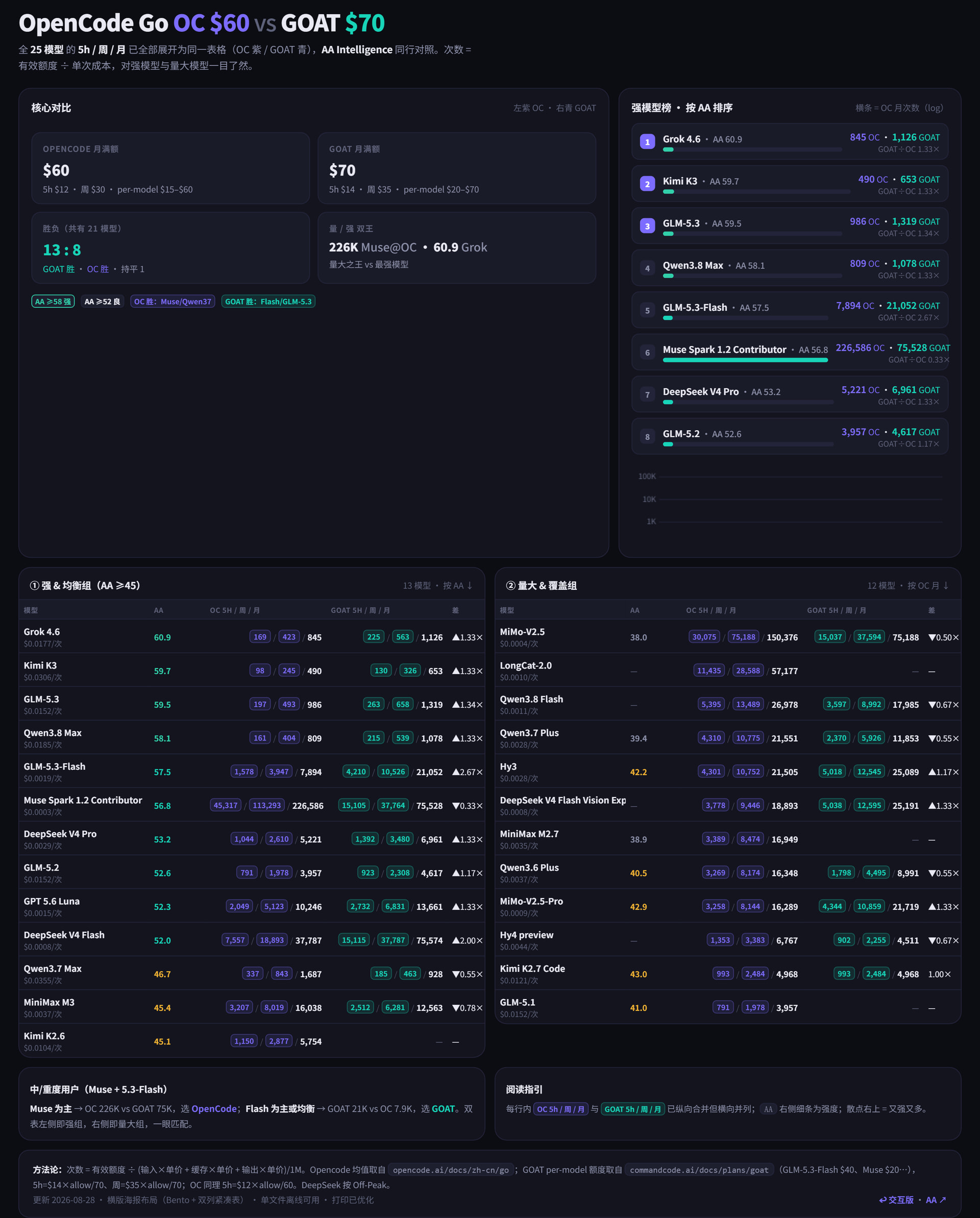Select the GPT 5.6 Luna row name
The image size is (980, 1218).
point(52,901)
